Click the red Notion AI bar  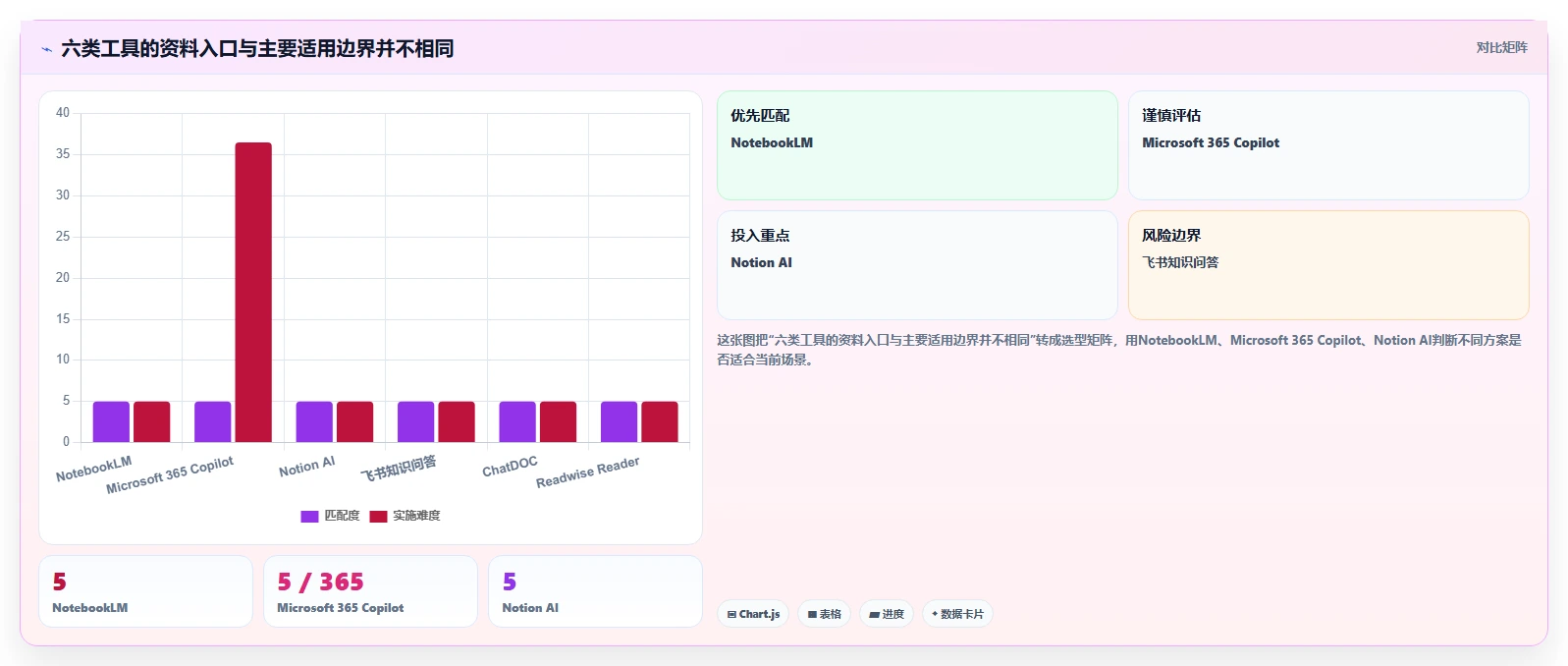pos(354,421)
